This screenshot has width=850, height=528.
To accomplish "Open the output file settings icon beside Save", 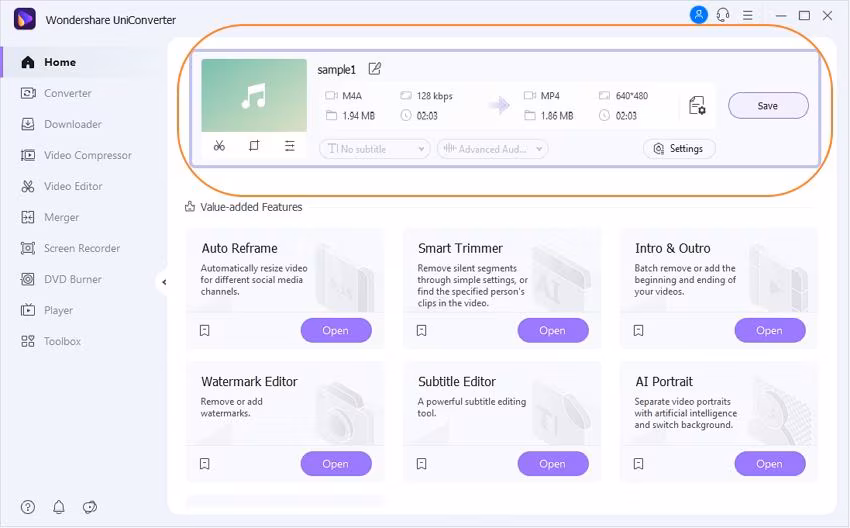I will (x=697, y=105).
